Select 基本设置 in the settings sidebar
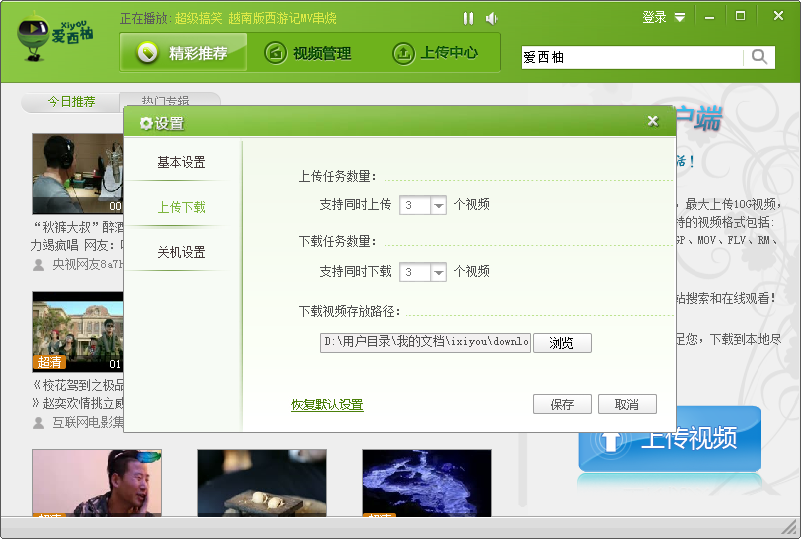The width and height of the screenshot is (801, 539). click(x=181, y=162)
